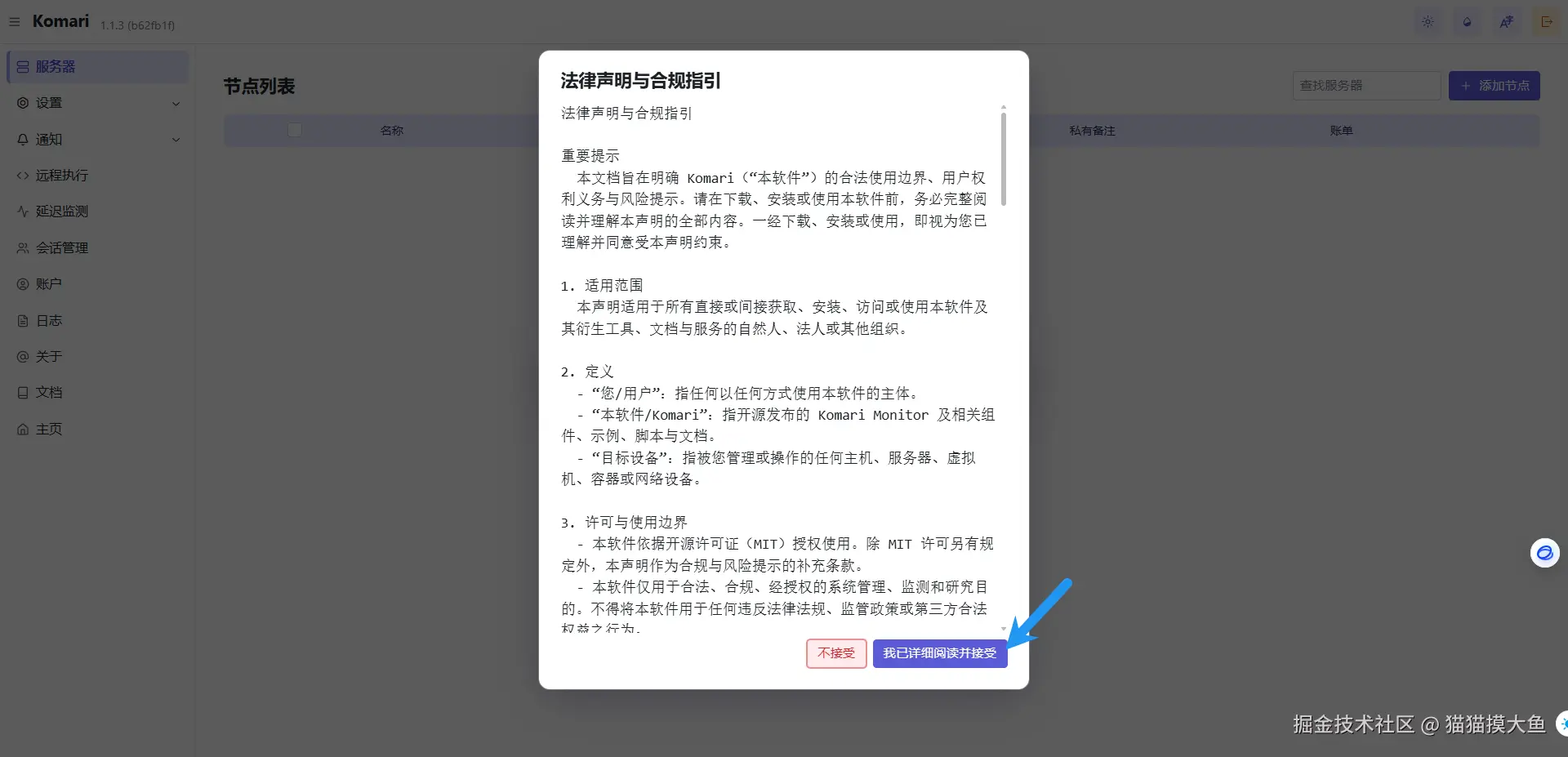Image resolution: width=1568 pixels, height=757 pixels.
Task: Click the Komari logo title
Action: pos(60,21)
